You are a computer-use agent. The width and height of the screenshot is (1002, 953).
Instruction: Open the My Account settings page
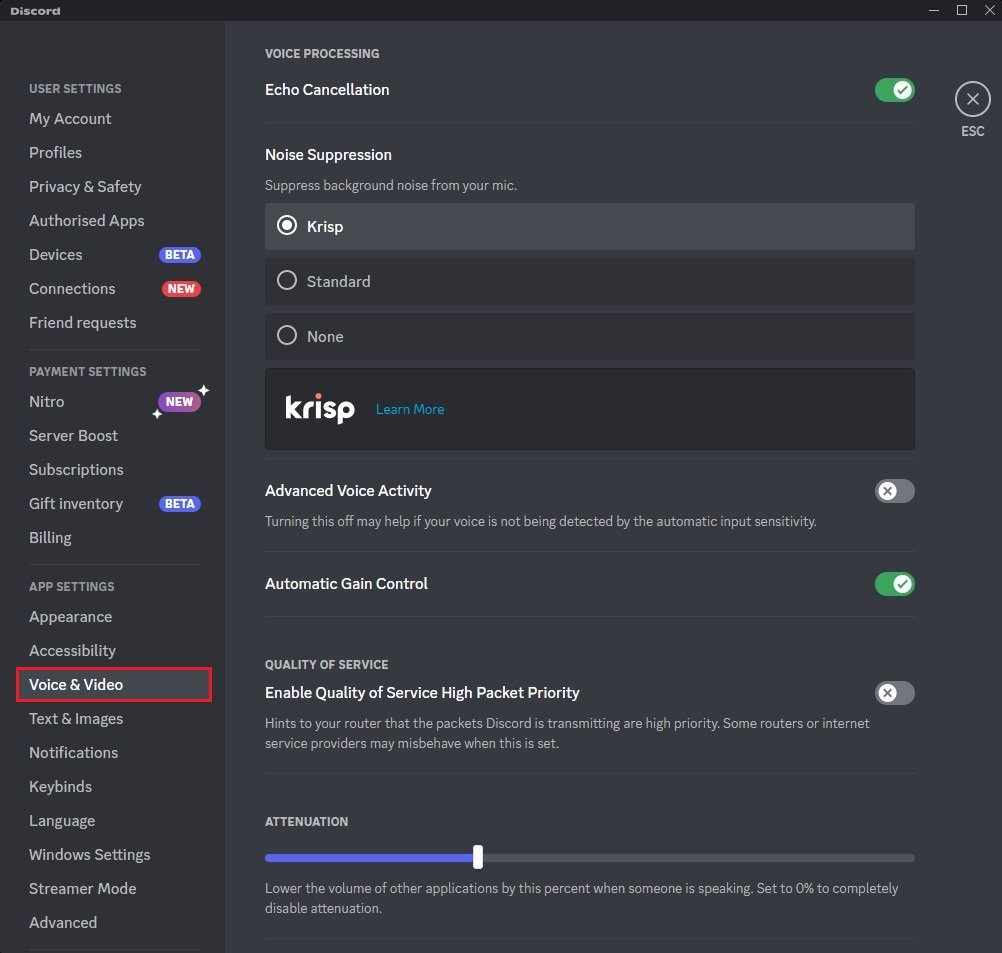pyautogui.click(x=70, y=119)
